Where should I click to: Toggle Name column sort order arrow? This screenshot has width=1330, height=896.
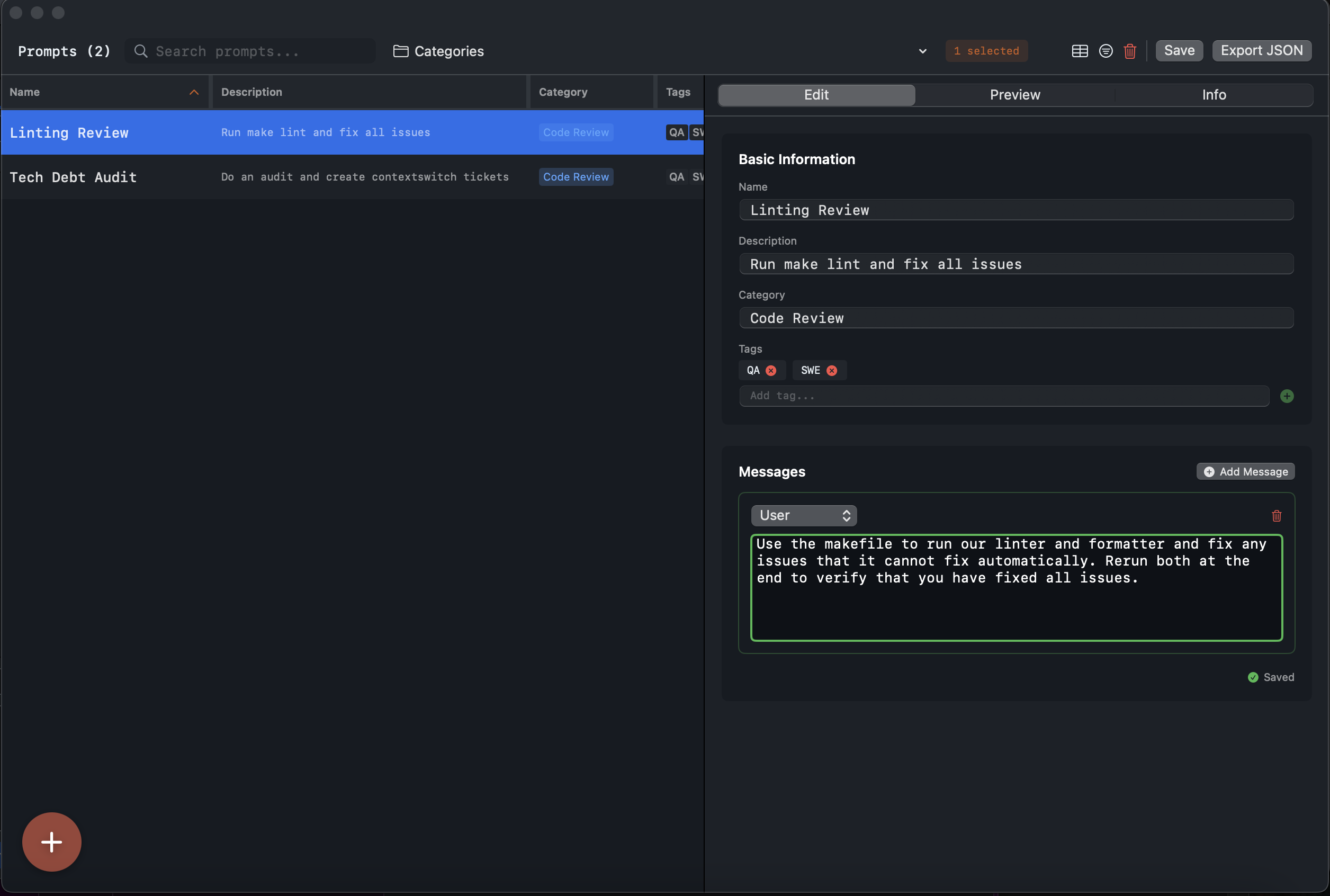(x=194, y=92)
